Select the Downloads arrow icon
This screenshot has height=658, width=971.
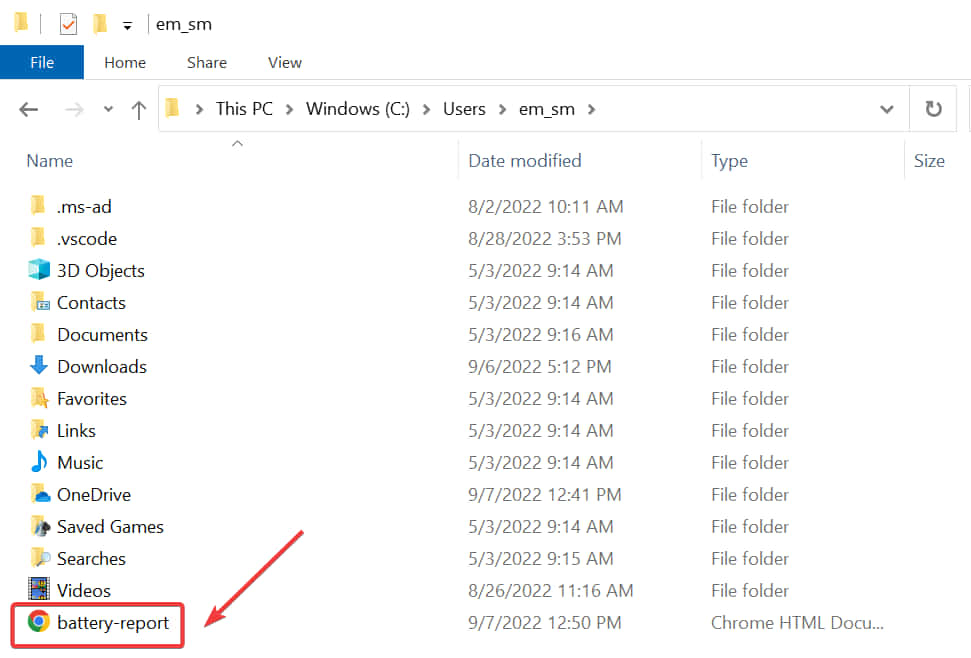(39, 365)
